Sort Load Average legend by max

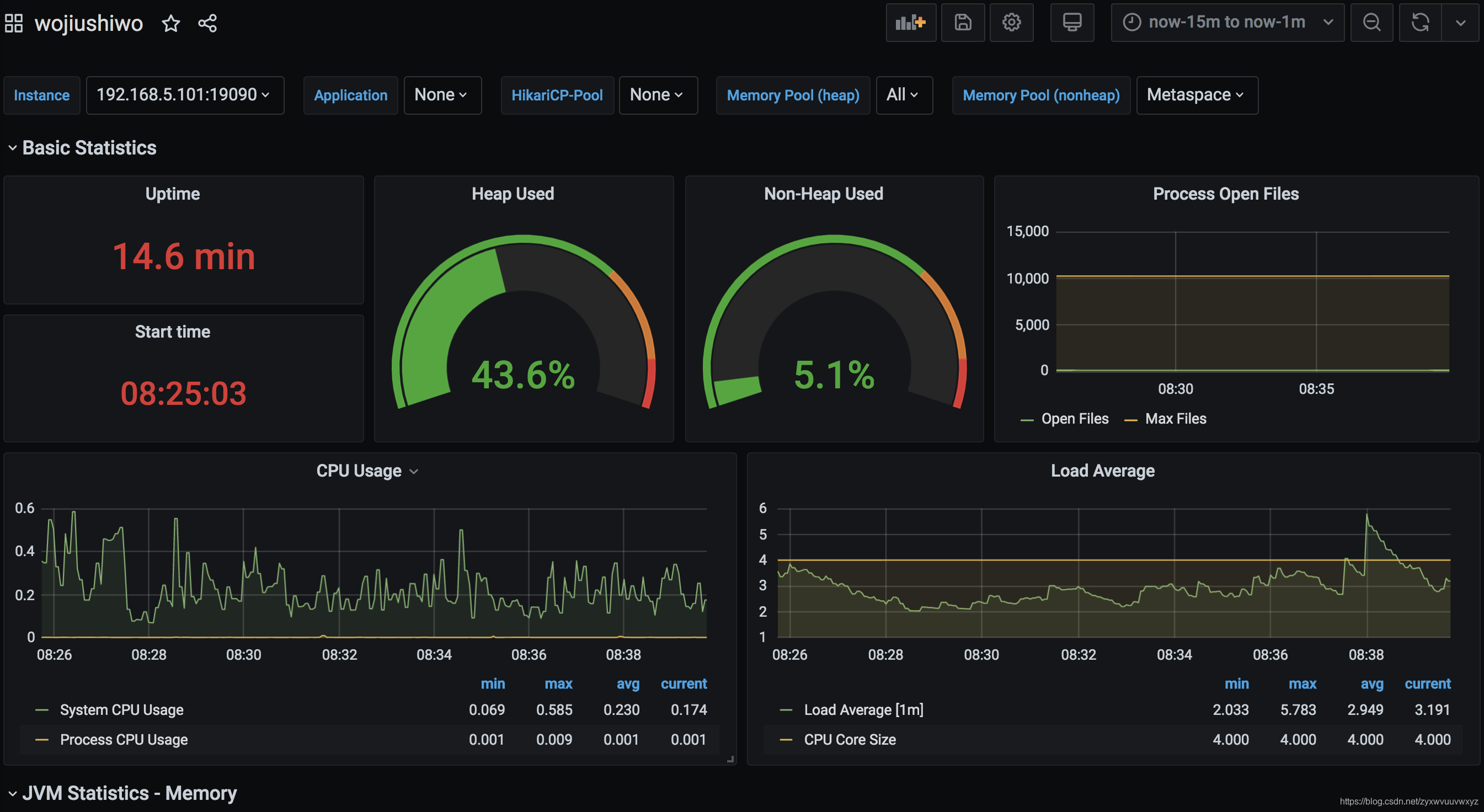click(x=1302, y=683)
